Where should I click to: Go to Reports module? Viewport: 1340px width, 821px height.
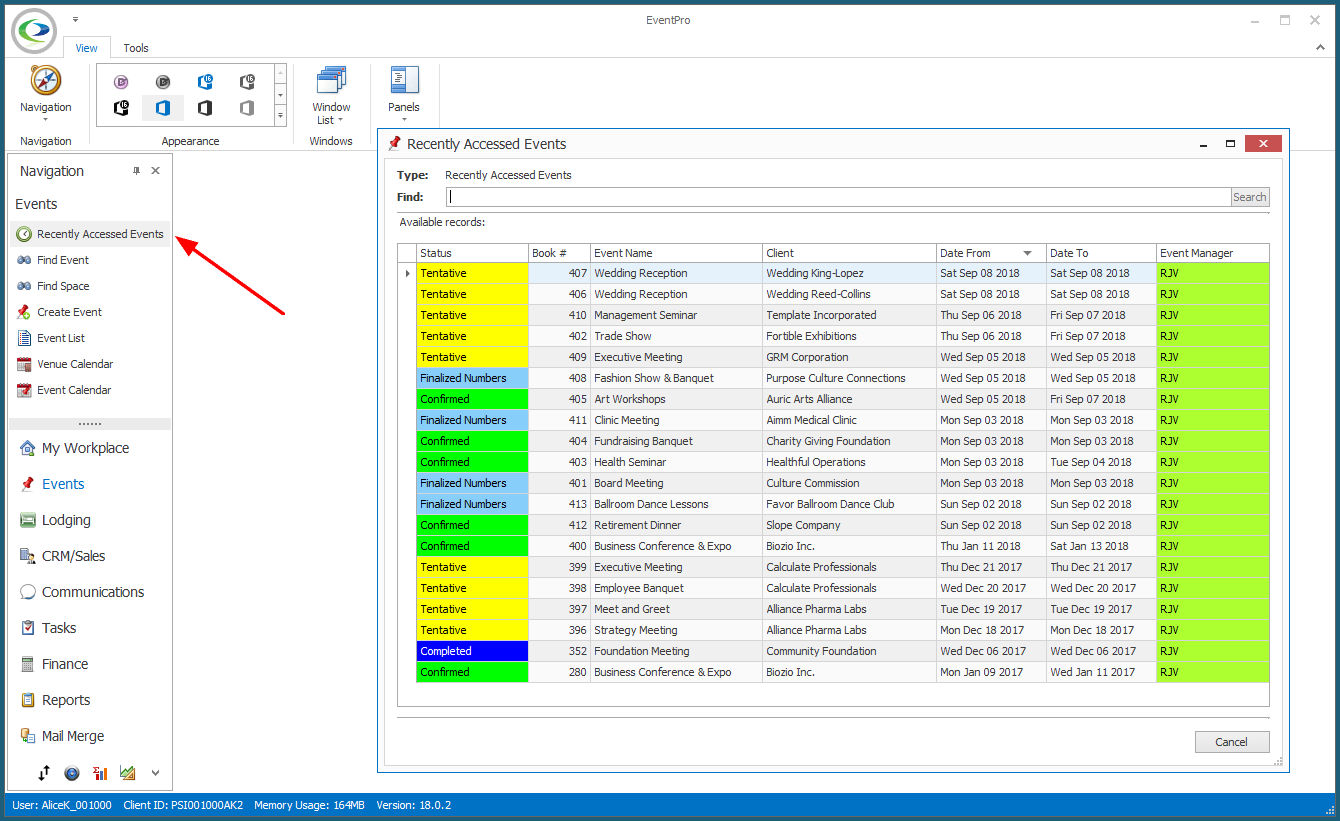[x=55, y=700]
